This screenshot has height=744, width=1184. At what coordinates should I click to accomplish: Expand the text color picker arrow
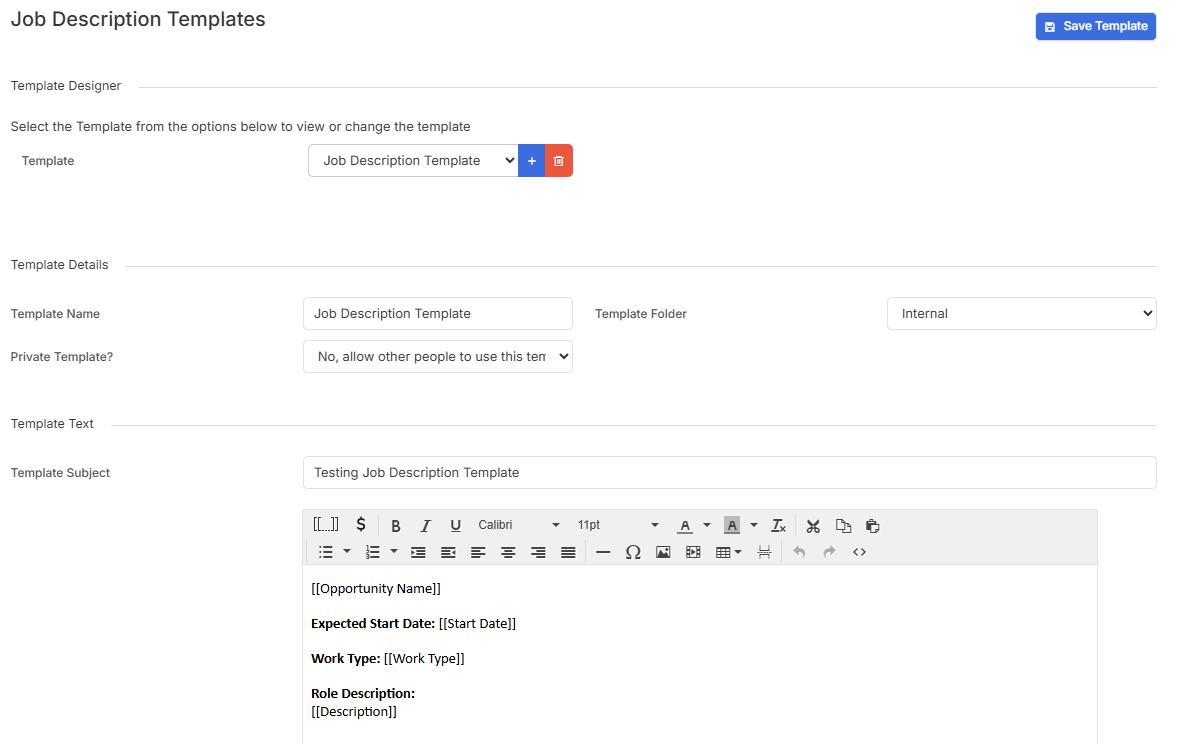click(707, 525)
